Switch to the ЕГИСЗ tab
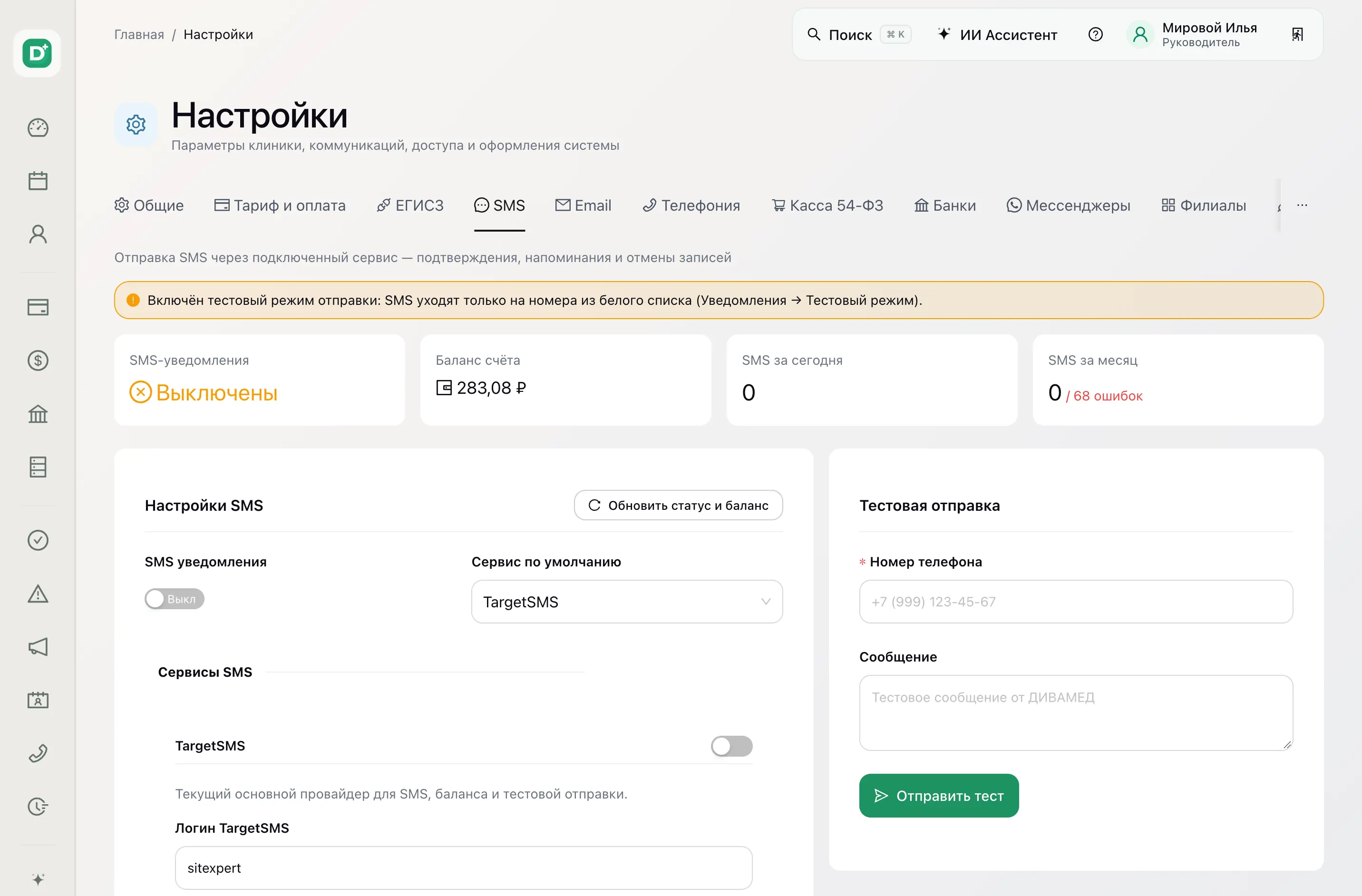Screen dimensions: 1362x896 (410, 205)
